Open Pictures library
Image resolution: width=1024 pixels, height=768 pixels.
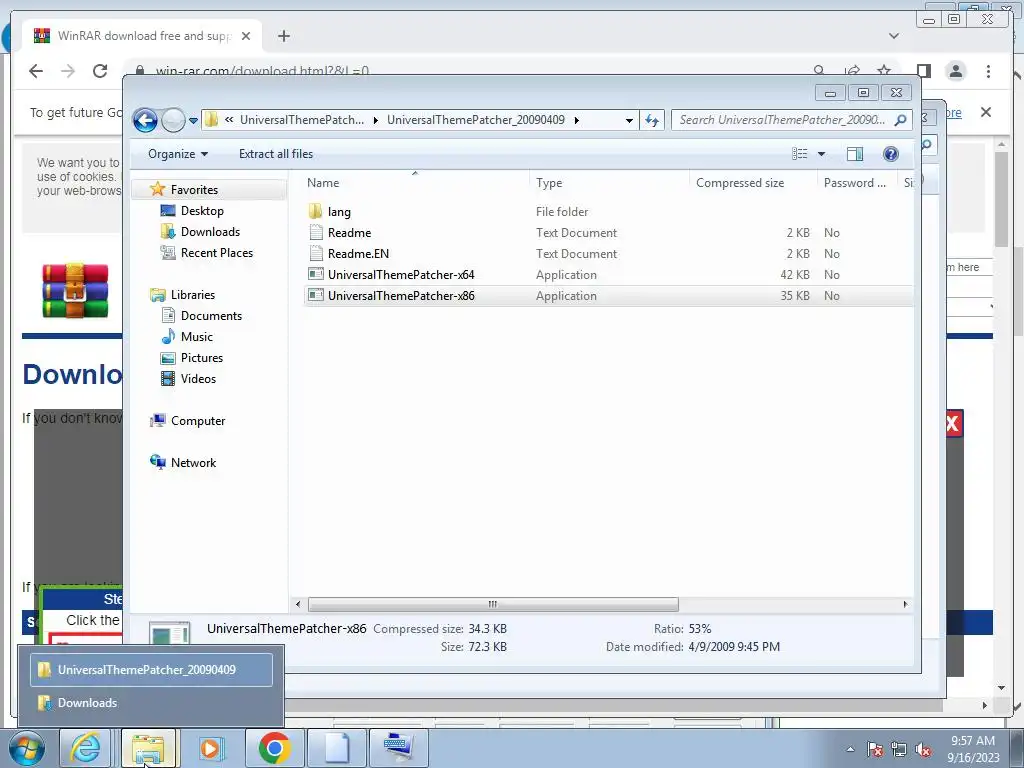tap(201, 357)
